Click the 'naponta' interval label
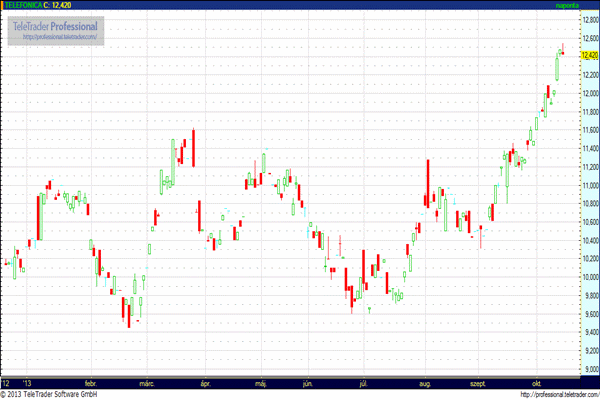This screenshot has width=600, height=400. tap(581, 5)
